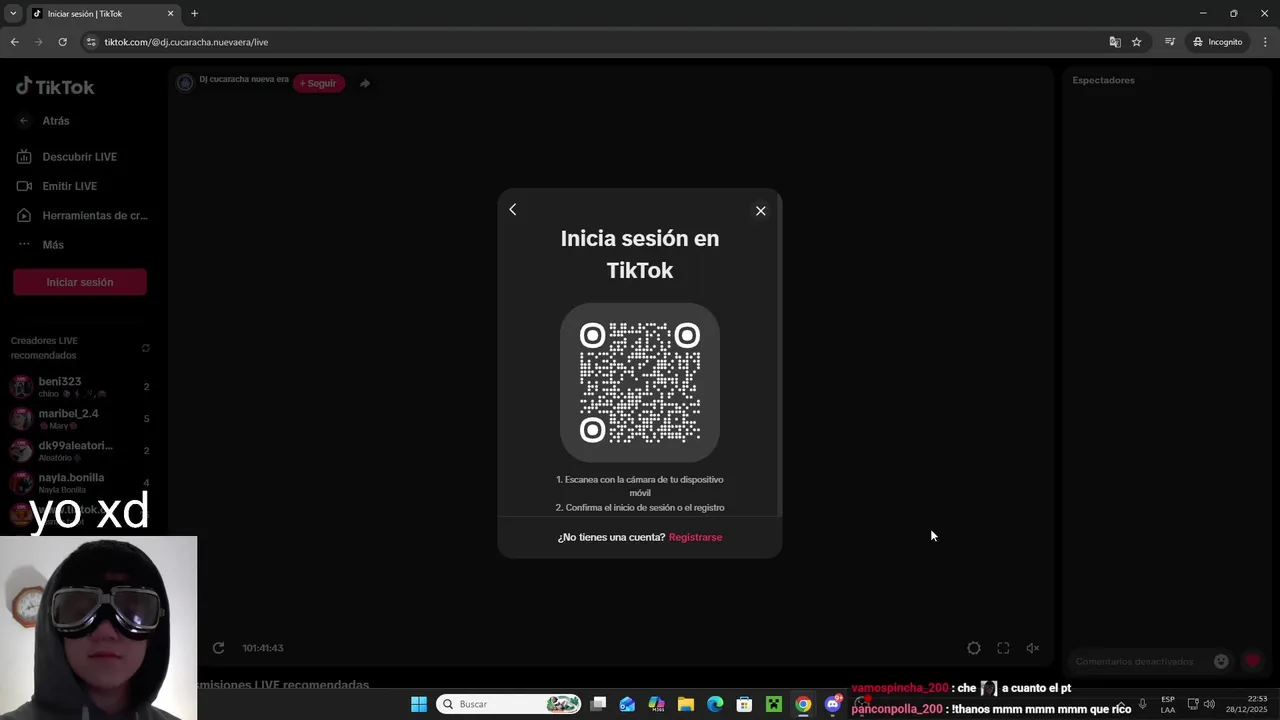Image resolution: width=1280 pixels, height=720 pixels.
Task: Click the microphone icon in the system tray
Action: point(1142,704)
